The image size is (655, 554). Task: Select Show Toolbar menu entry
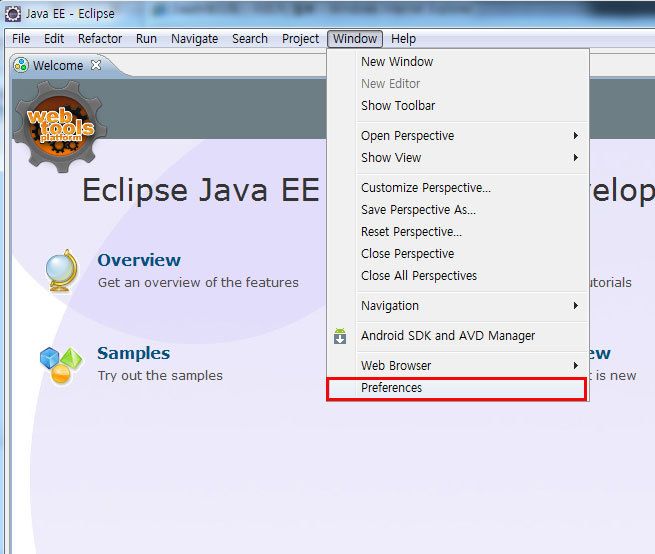(458, 106)
